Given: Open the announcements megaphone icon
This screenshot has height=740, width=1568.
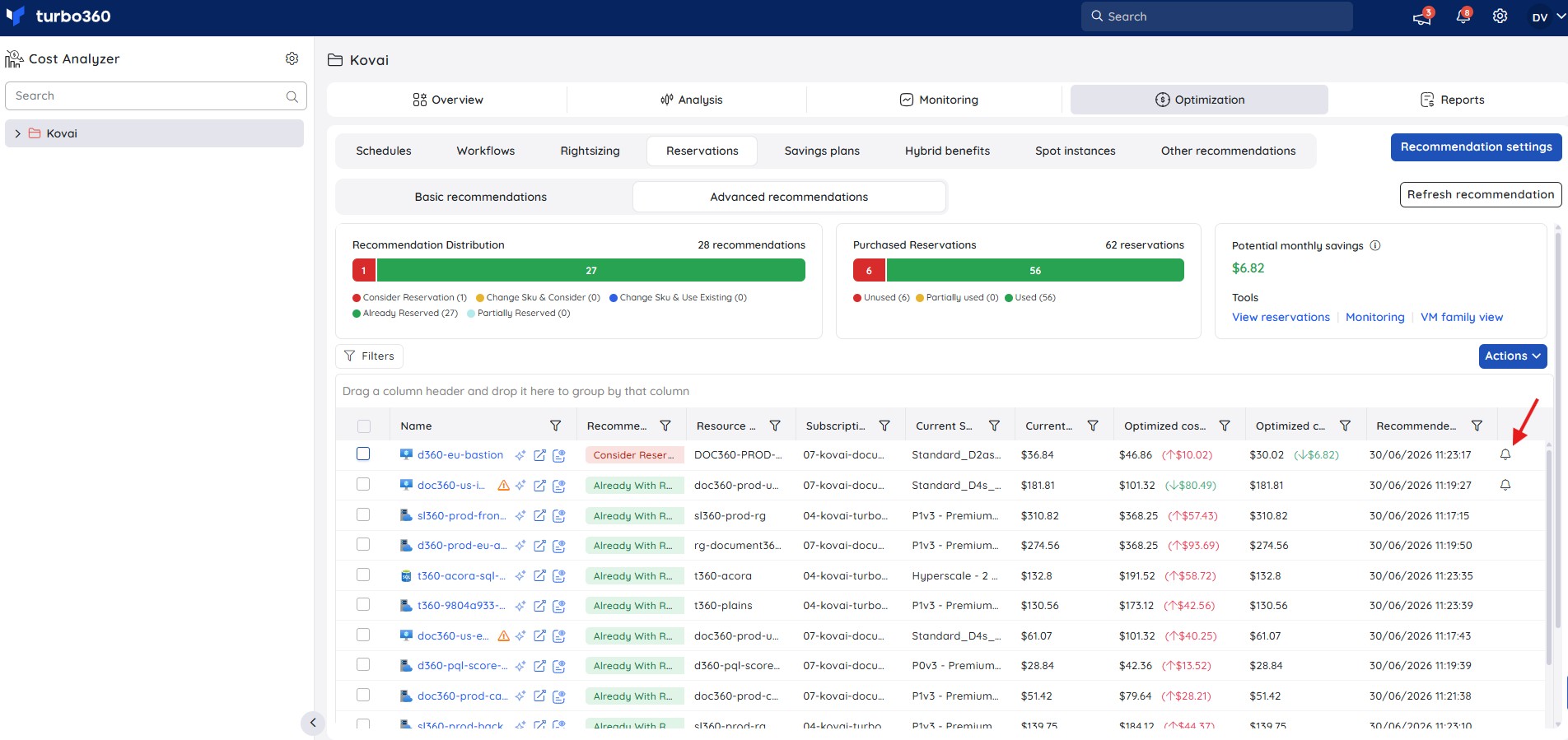Looking at the screenshot, I should 1422,17.
